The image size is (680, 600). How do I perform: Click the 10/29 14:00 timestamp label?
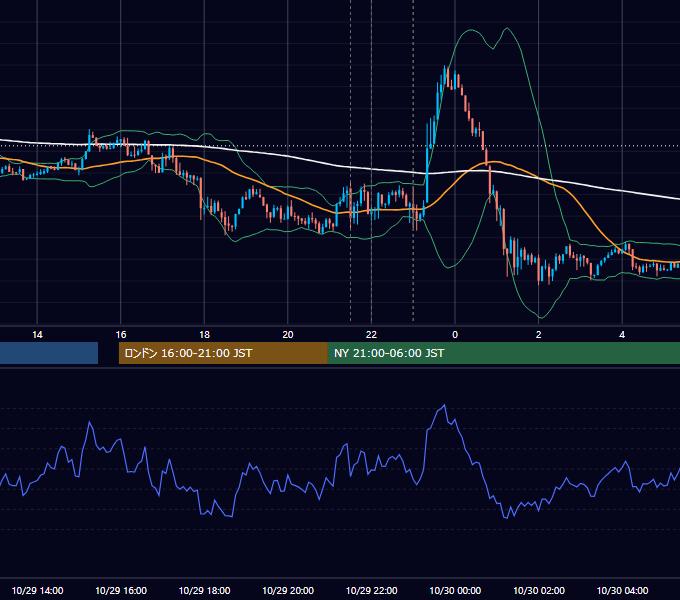(37, 590)
